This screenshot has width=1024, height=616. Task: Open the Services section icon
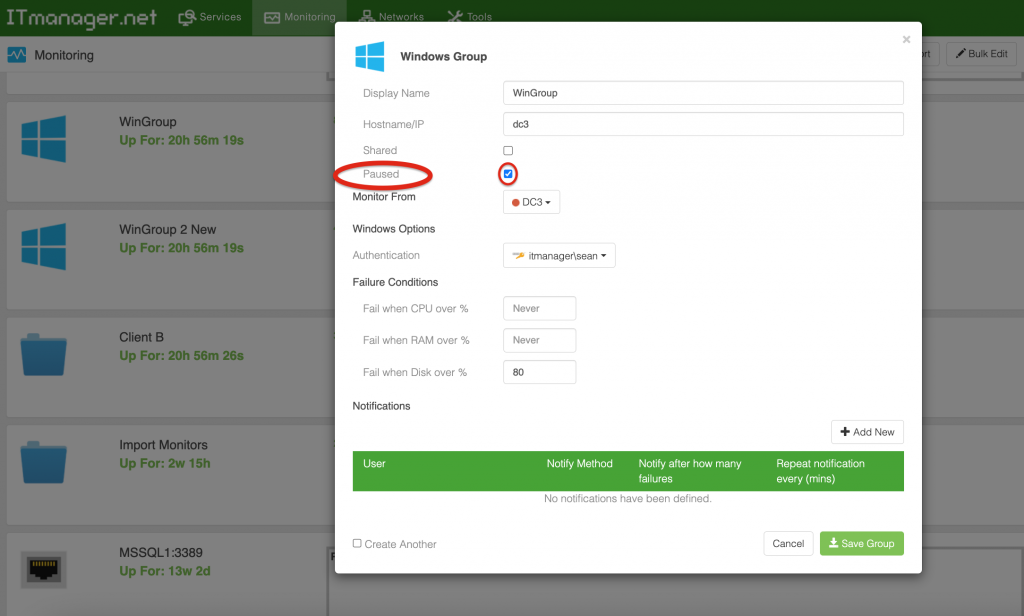185,17
